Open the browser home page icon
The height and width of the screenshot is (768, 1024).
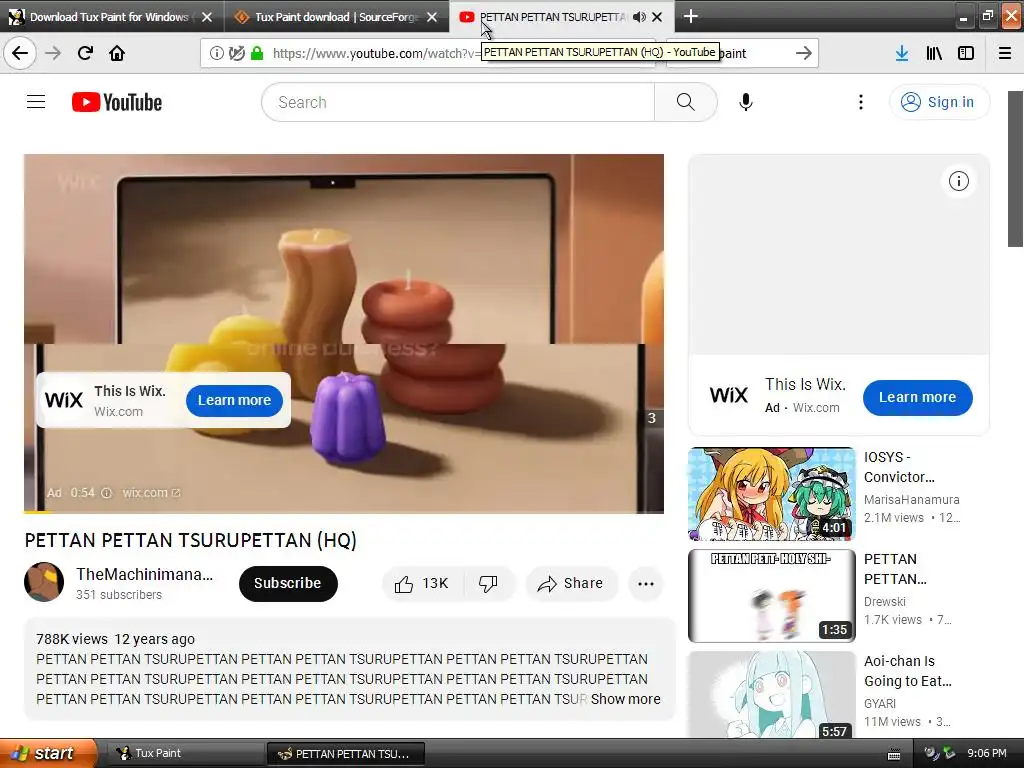117,53
